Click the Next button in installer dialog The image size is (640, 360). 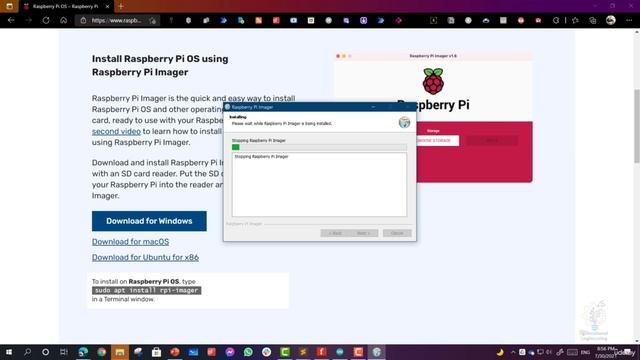[x=363, y=233]
